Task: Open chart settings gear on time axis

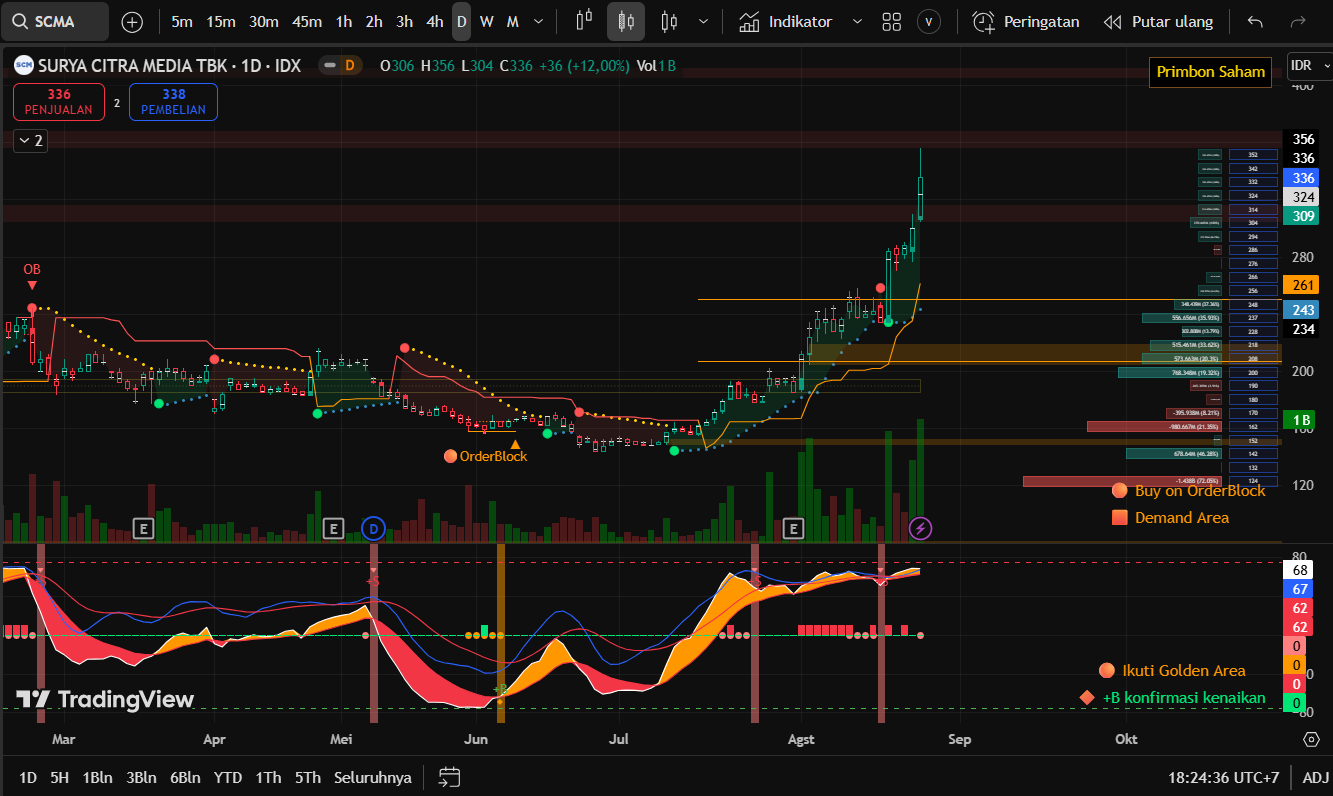Action: (1312, 739)
